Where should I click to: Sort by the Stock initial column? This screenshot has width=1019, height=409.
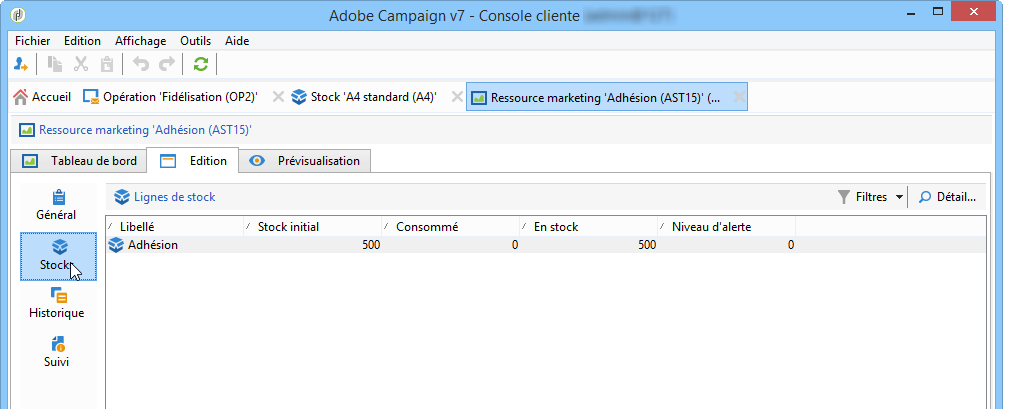click(x=314, y=227)
